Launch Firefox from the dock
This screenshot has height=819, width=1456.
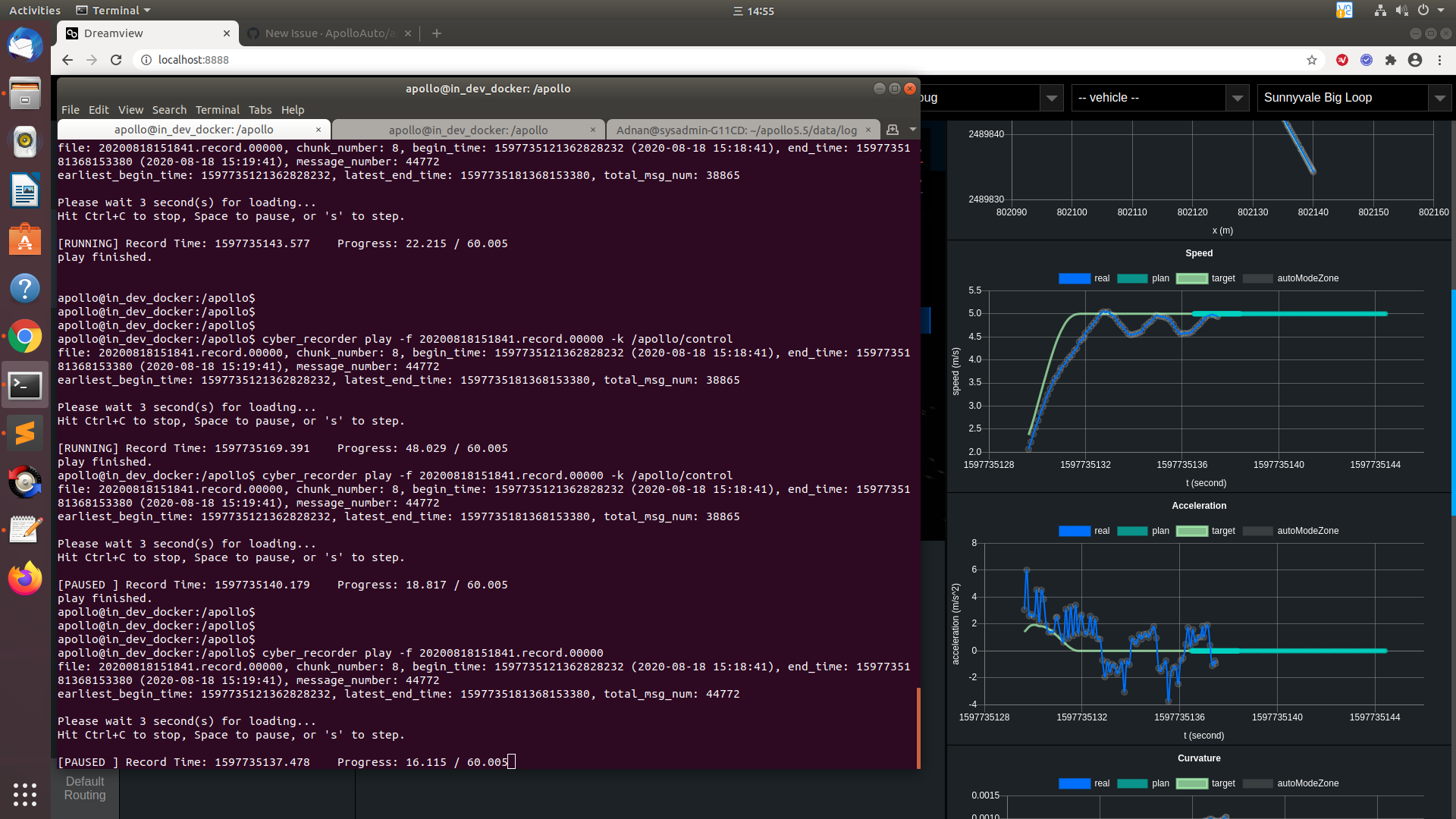(x=25, y=579)
